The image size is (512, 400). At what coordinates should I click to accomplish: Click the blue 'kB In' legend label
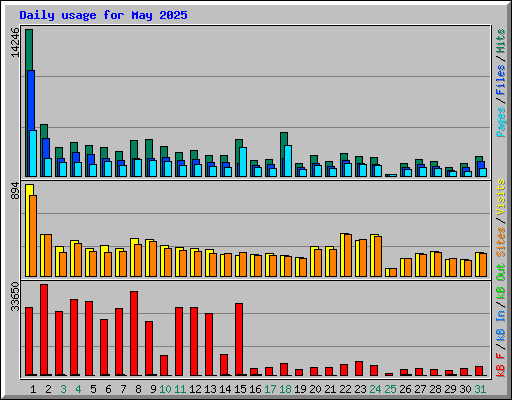coord(501,325)
